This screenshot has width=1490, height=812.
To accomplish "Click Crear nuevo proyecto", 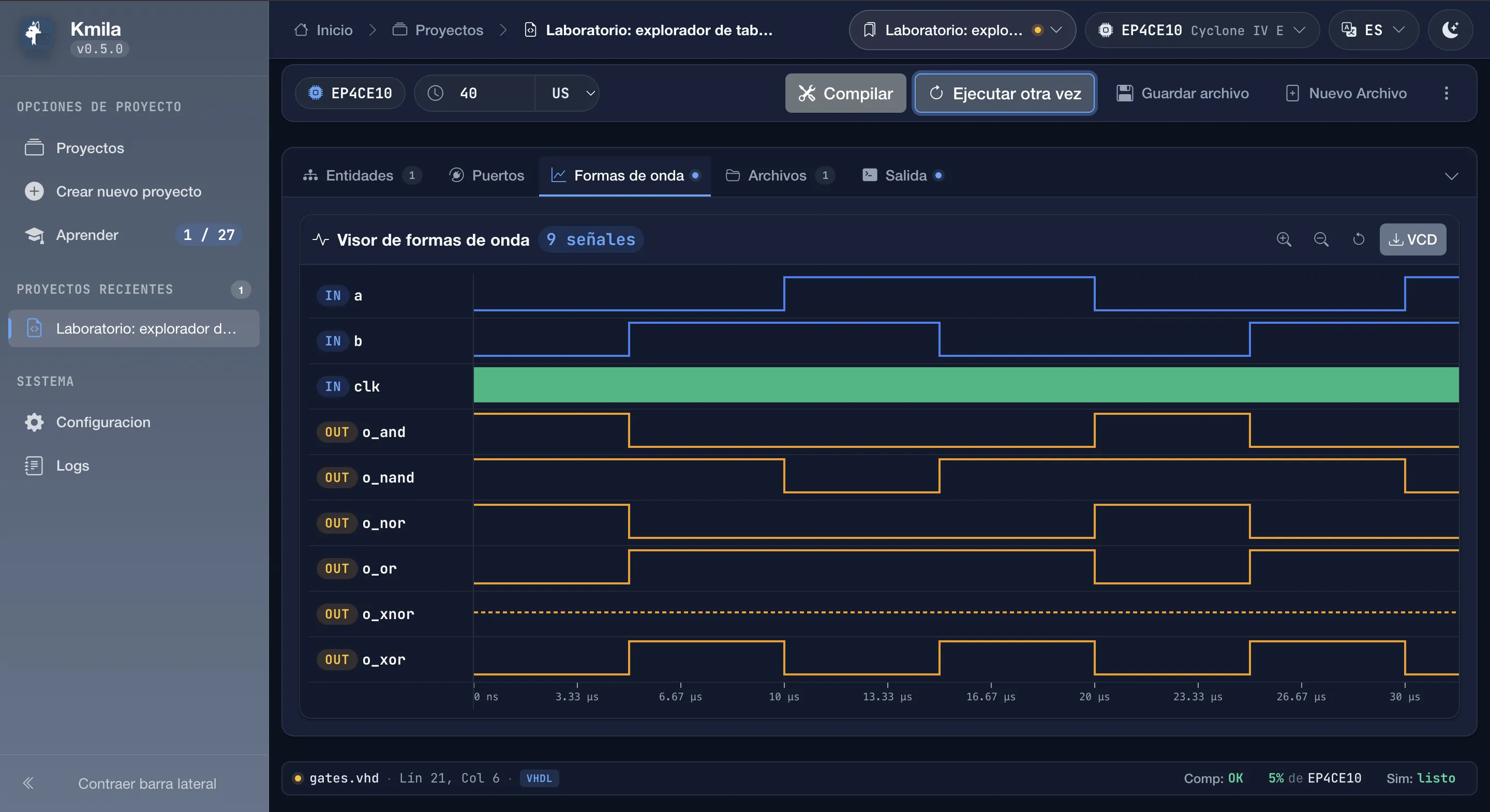I will coord(134,191).
